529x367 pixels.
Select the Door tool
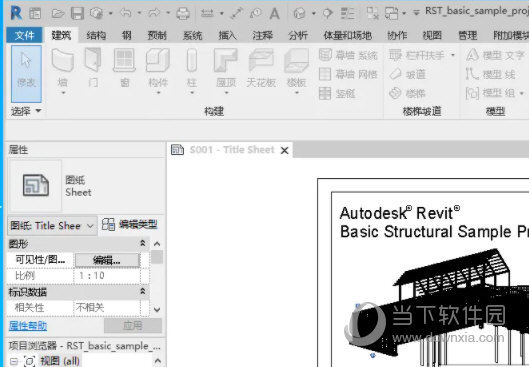[93, 68]
